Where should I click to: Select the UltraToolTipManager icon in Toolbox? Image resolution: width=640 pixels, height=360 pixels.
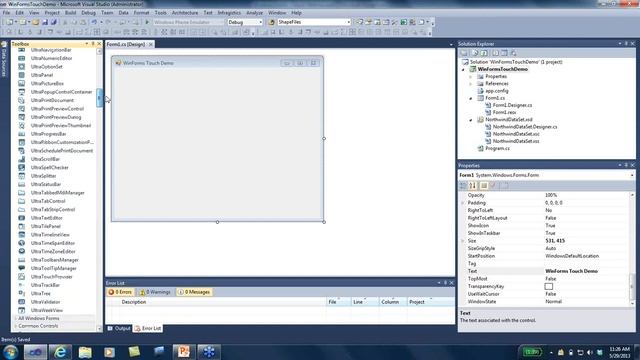click(x=22, y=268)
